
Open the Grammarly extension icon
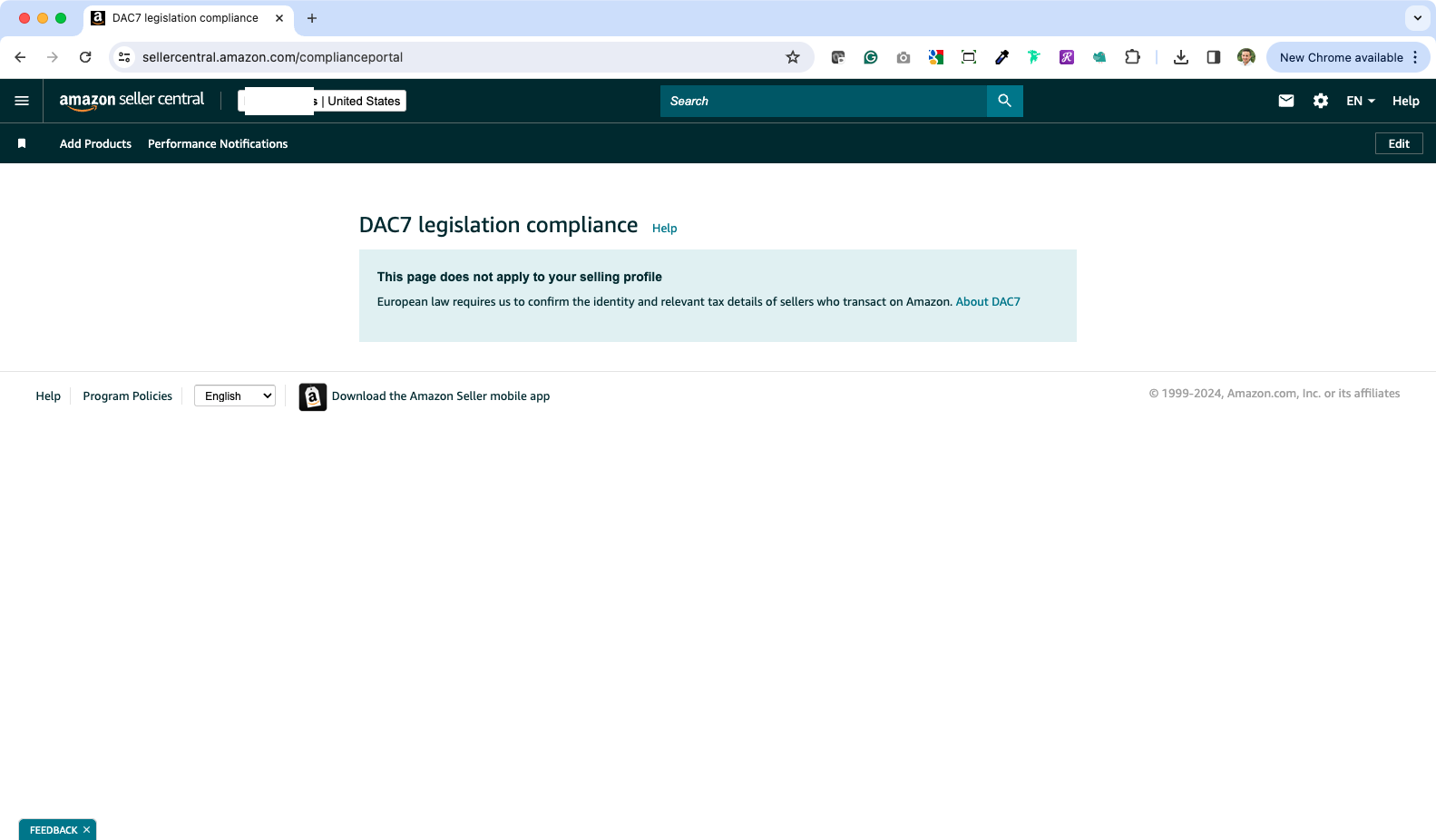coord(871,57)
